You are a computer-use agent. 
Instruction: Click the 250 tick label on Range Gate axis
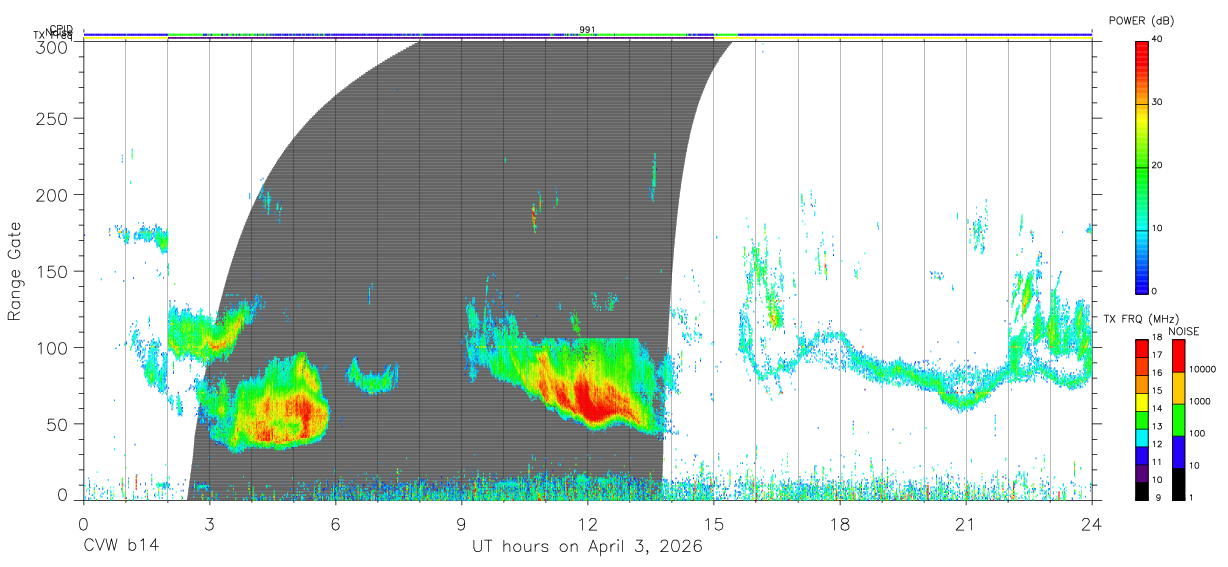tap(51, 118)
